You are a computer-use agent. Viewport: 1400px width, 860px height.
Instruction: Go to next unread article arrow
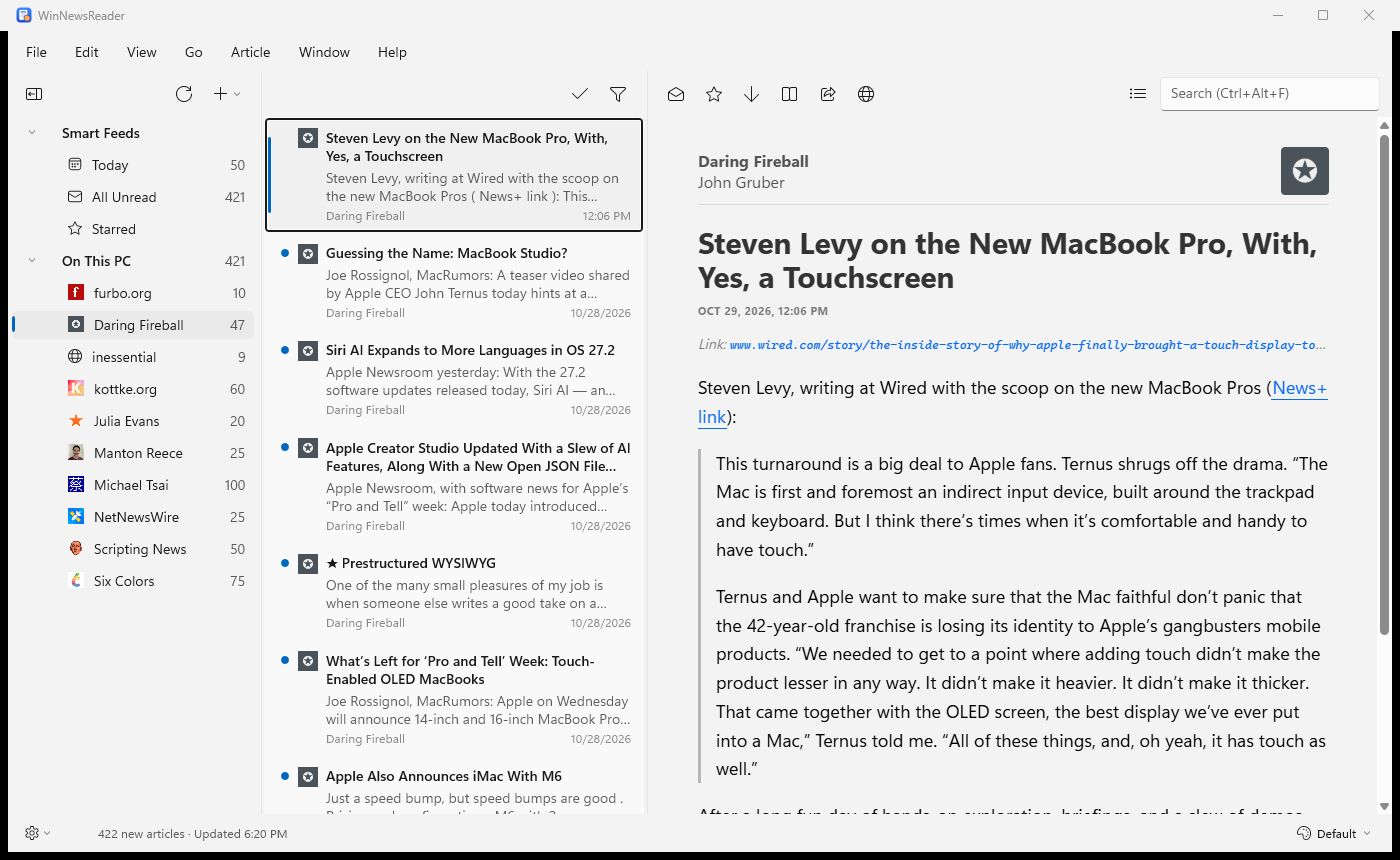[752, 94]
